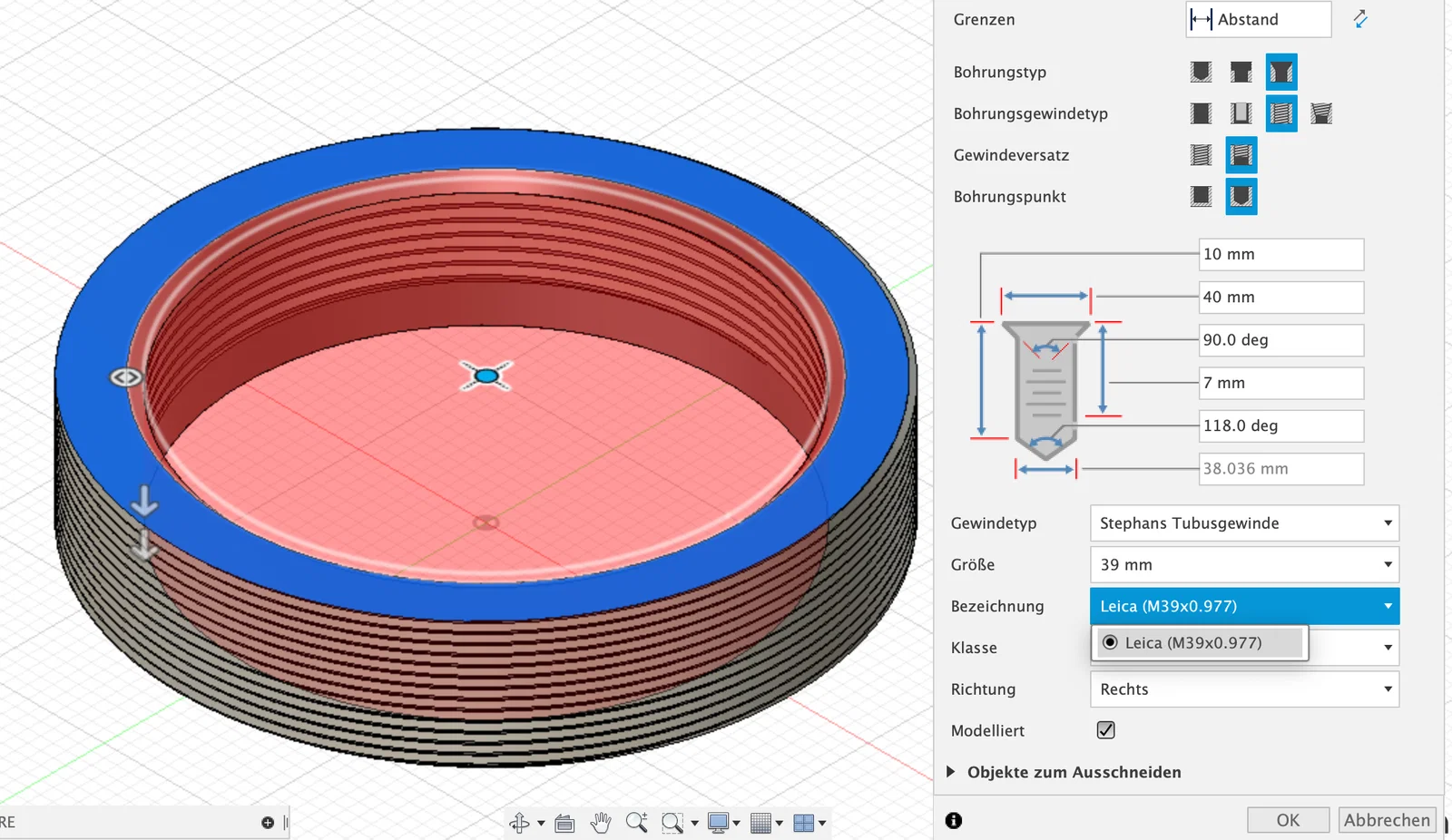This screenshot has width=1452, height=840.
Task: Choose the first simple Bohrungstyp icon
Action: coord(1201,72)
